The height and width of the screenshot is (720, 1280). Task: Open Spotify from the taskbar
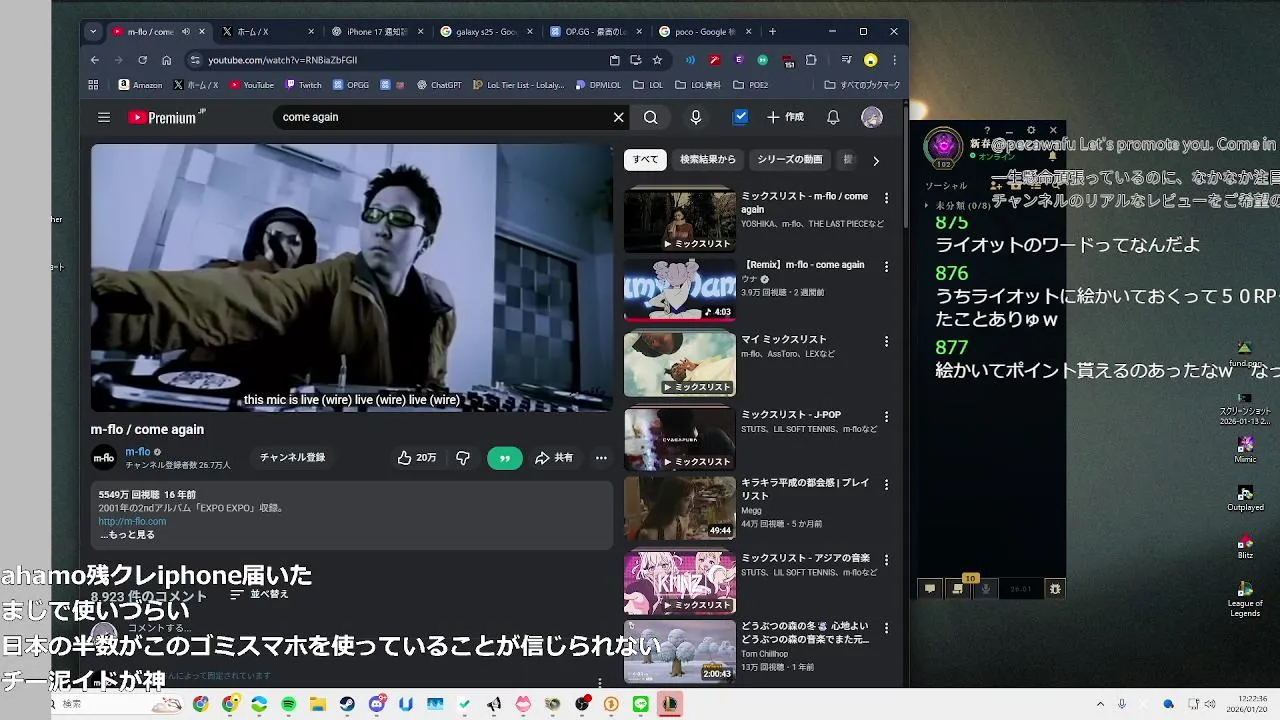289,704
